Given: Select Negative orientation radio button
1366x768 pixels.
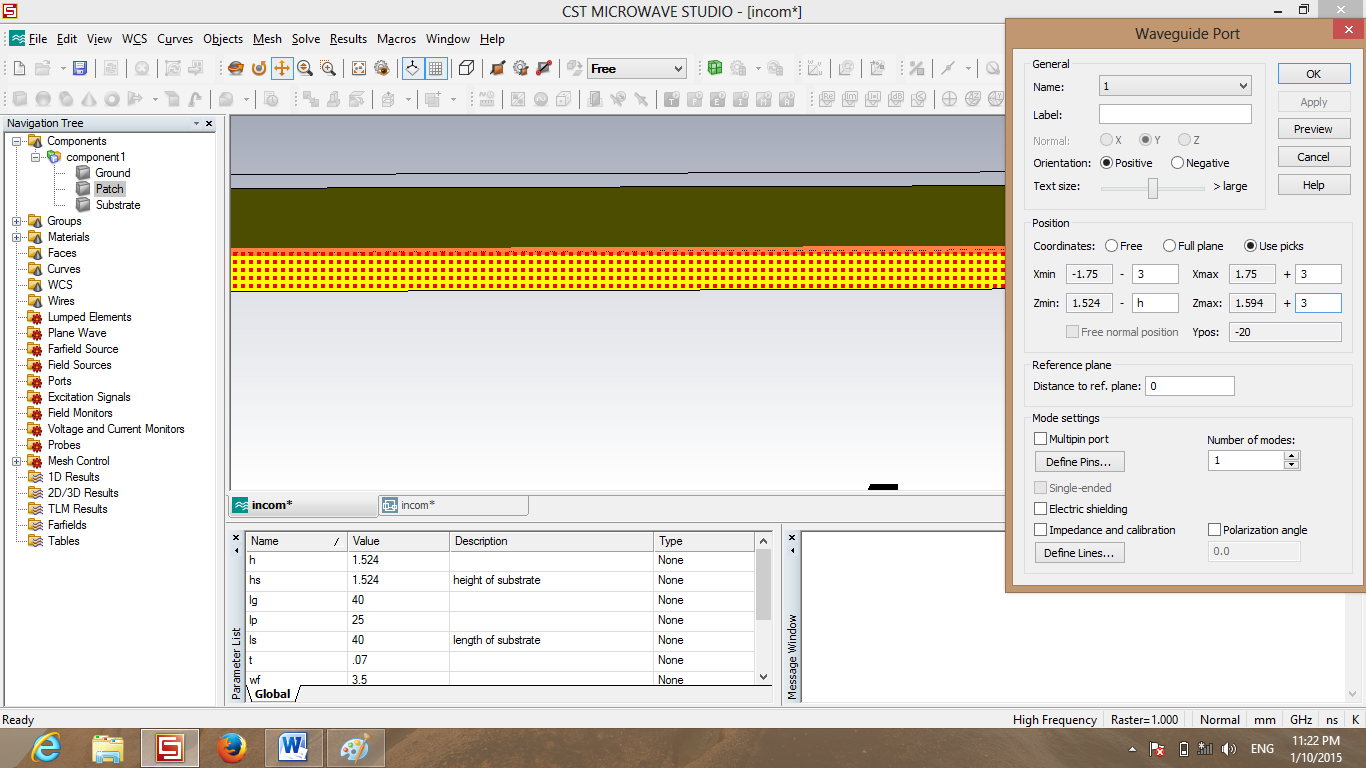Looking at the screenshot, I should pyautogui.click(x=1177, y=163).
